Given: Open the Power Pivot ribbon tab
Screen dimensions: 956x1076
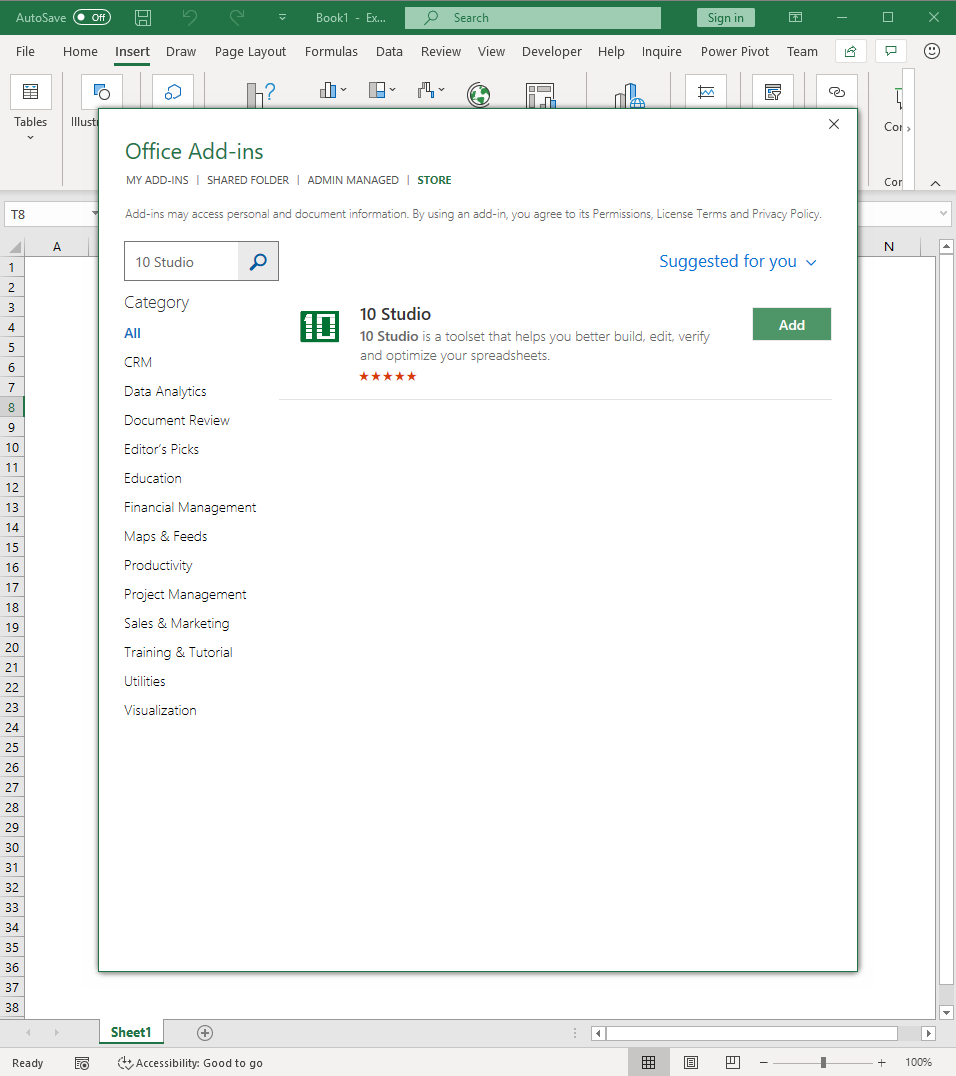Looking at the screenshot, I should pos(734,51).
